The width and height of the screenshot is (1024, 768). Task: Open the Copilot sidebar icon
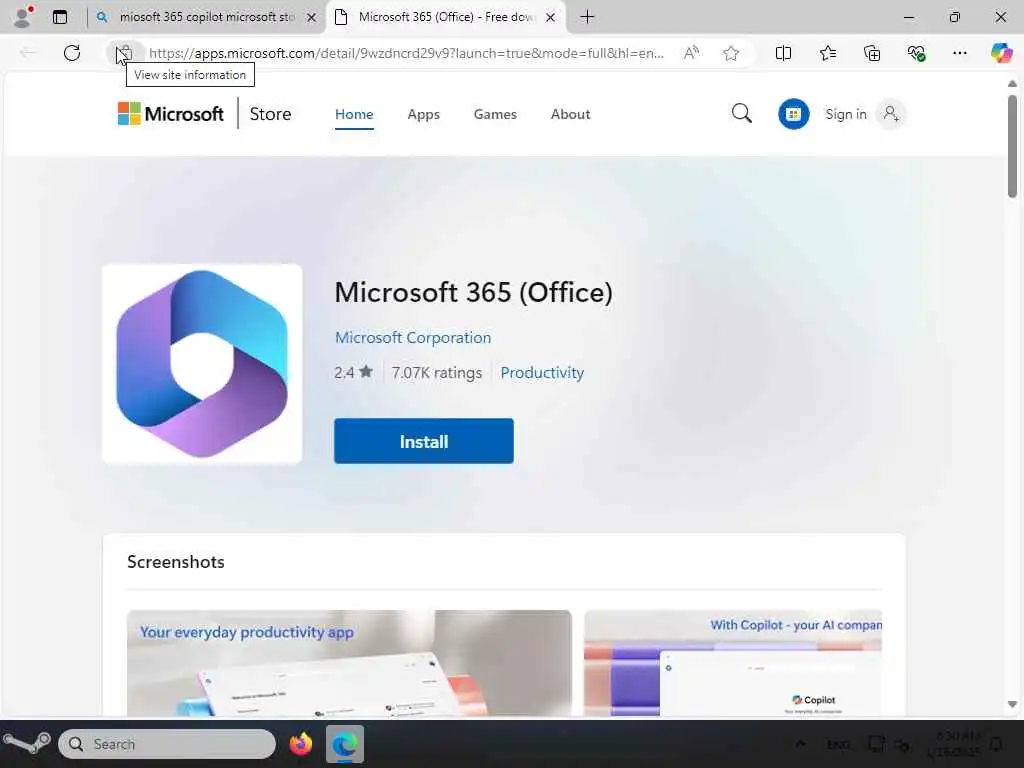point(1001,53)
